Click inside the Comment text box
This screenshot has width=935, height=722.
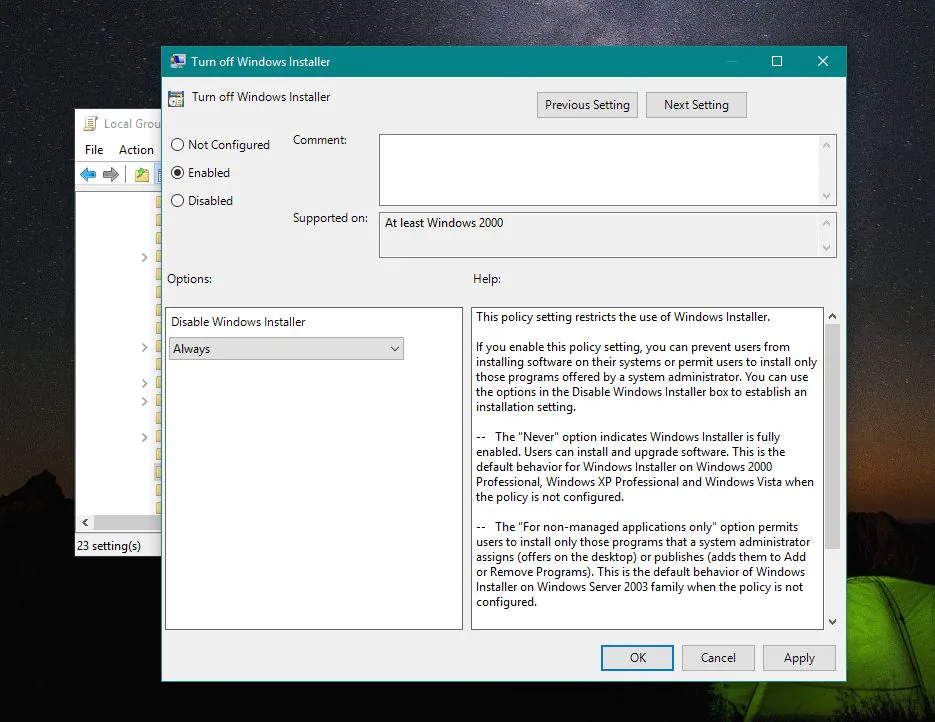[x=599, y=170]
